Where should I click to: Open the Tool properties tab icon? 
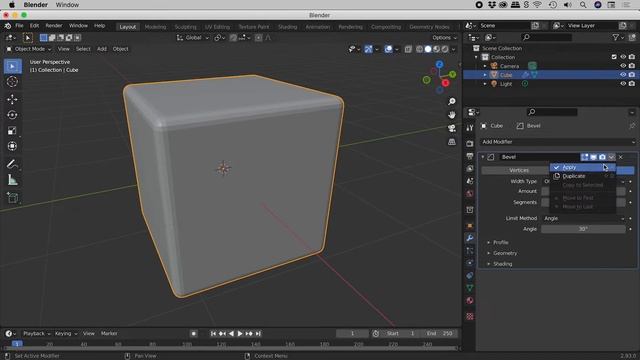pyautogui.click(x=470, y=128)
